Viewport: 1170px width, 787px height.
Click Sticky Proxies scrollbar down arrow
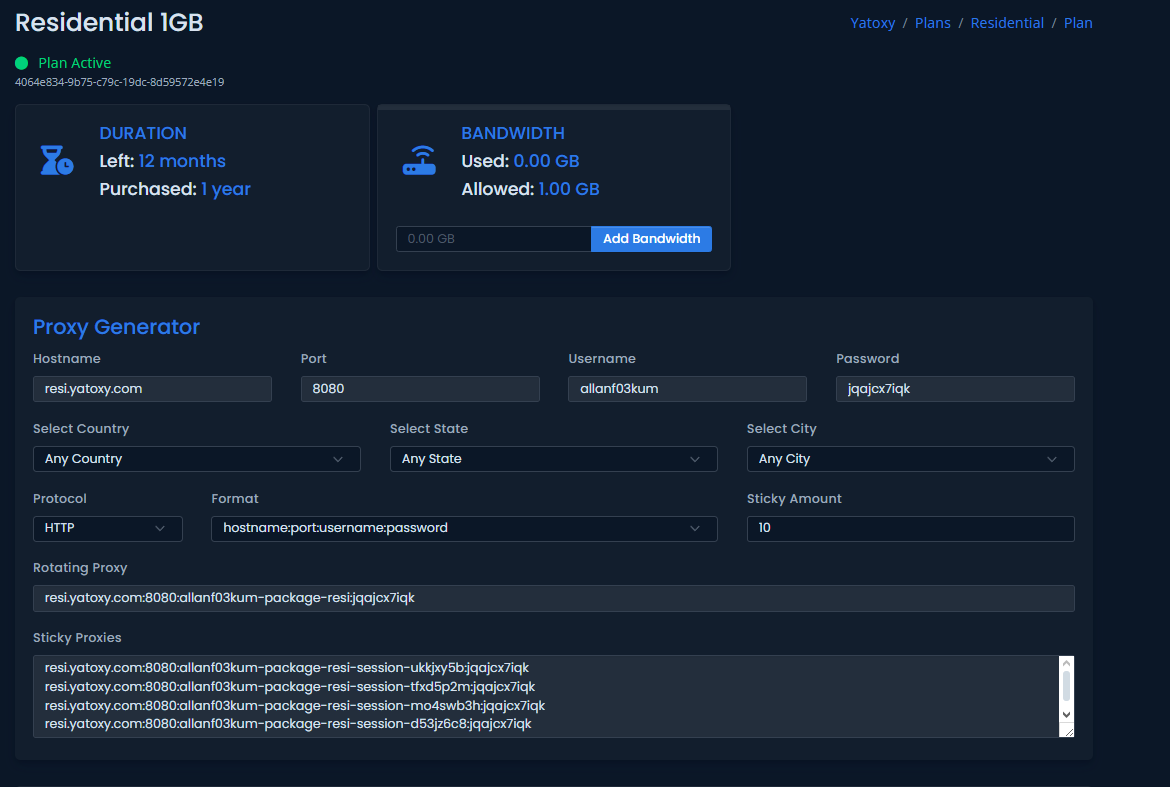click(x=1066, y=714)
